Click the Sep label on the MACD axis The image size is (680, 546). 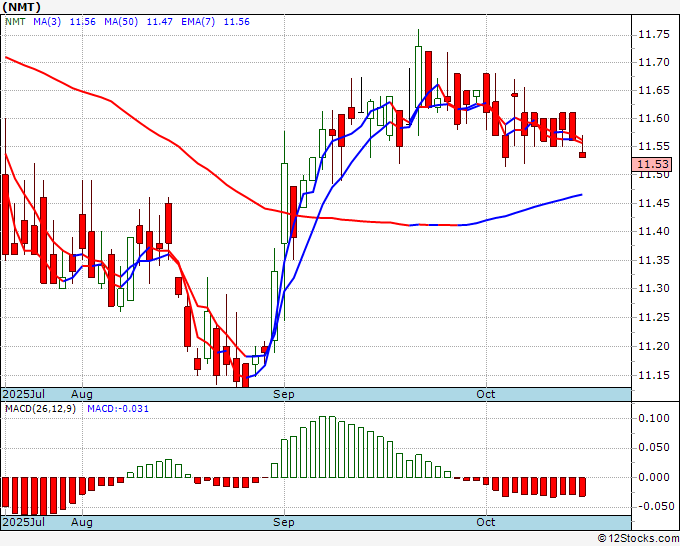tap(284, 522)
